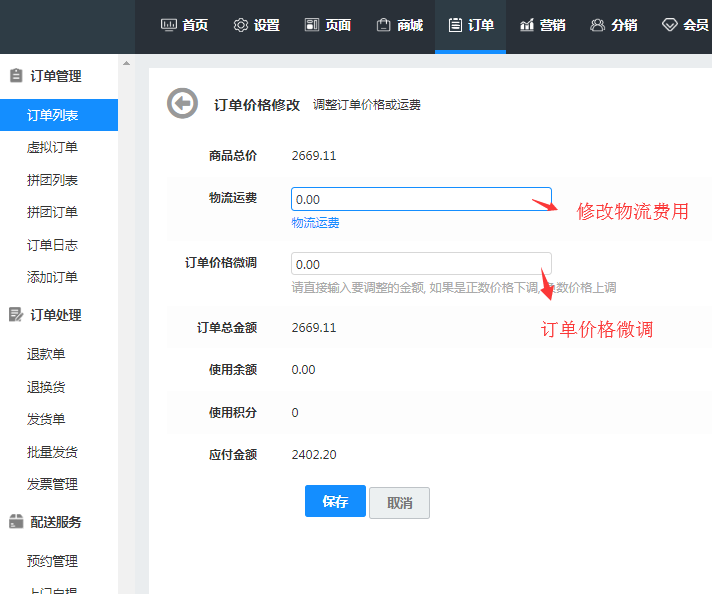Click the 营销 chart icon
This screenshot has width=712, height=594.
pos(527,25)
